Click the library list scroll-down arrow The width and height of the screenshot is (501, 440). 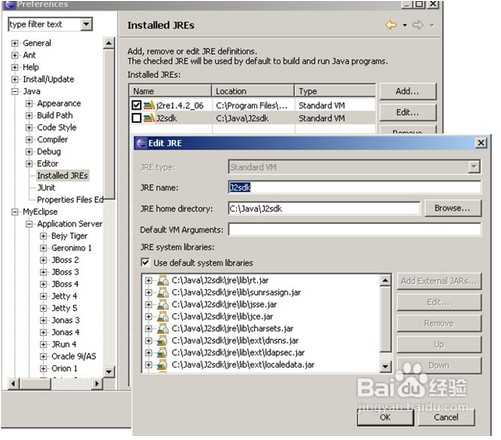[385, 367]
